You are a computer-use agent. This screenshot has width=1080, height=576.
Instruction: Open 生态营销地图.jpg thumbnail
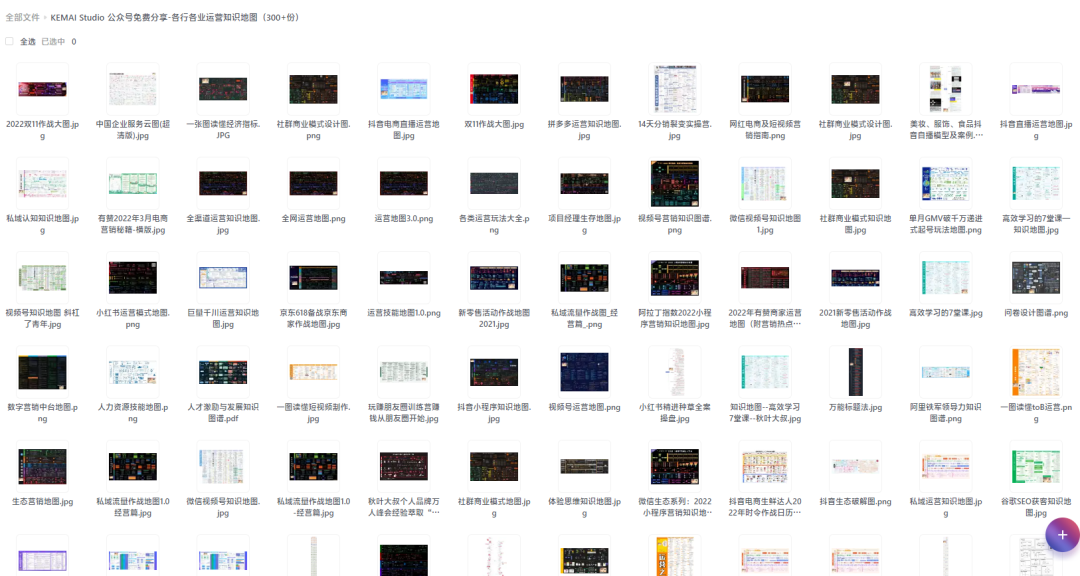(43, 466)
